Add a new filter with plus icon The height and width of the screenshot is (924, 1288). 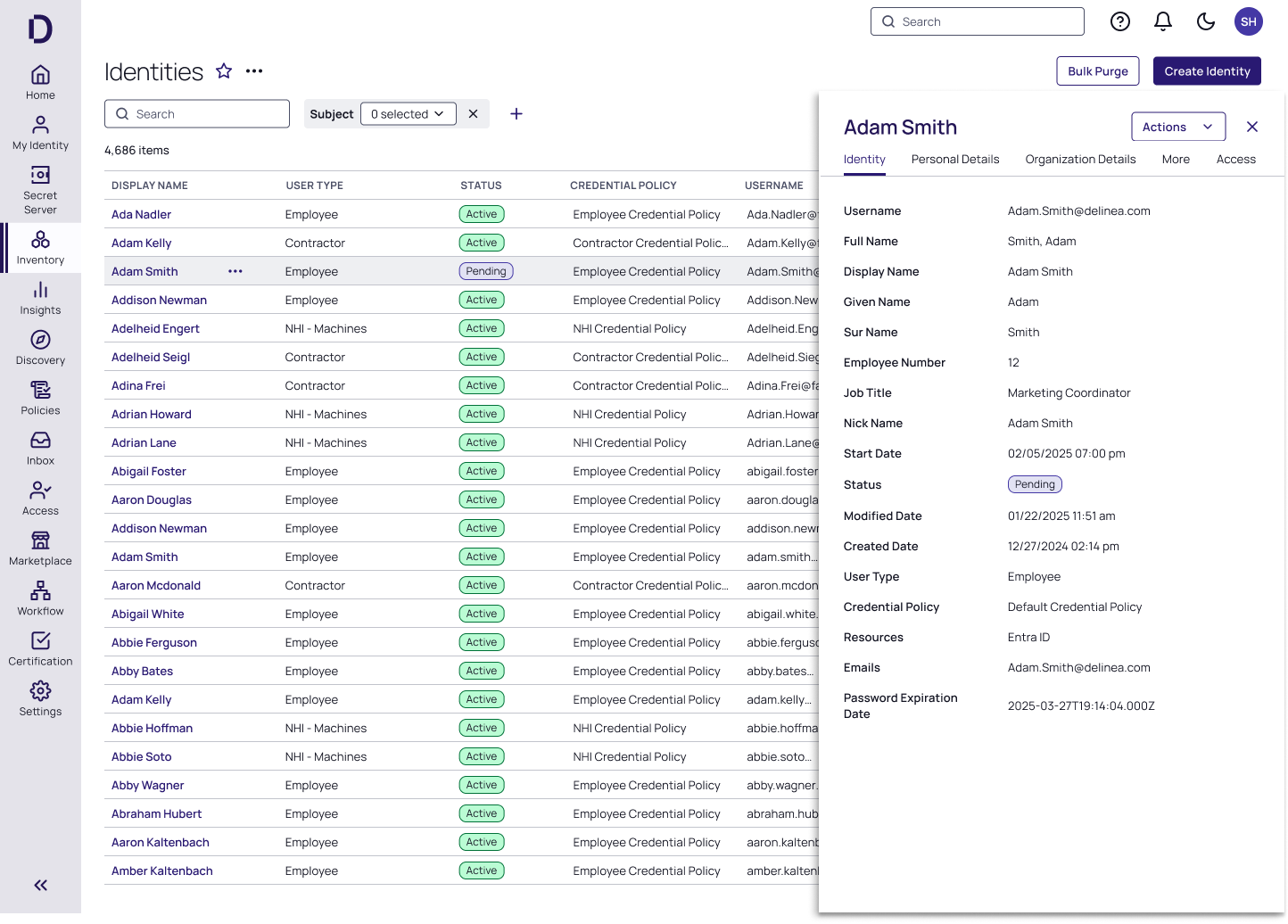tap(516, 114)
